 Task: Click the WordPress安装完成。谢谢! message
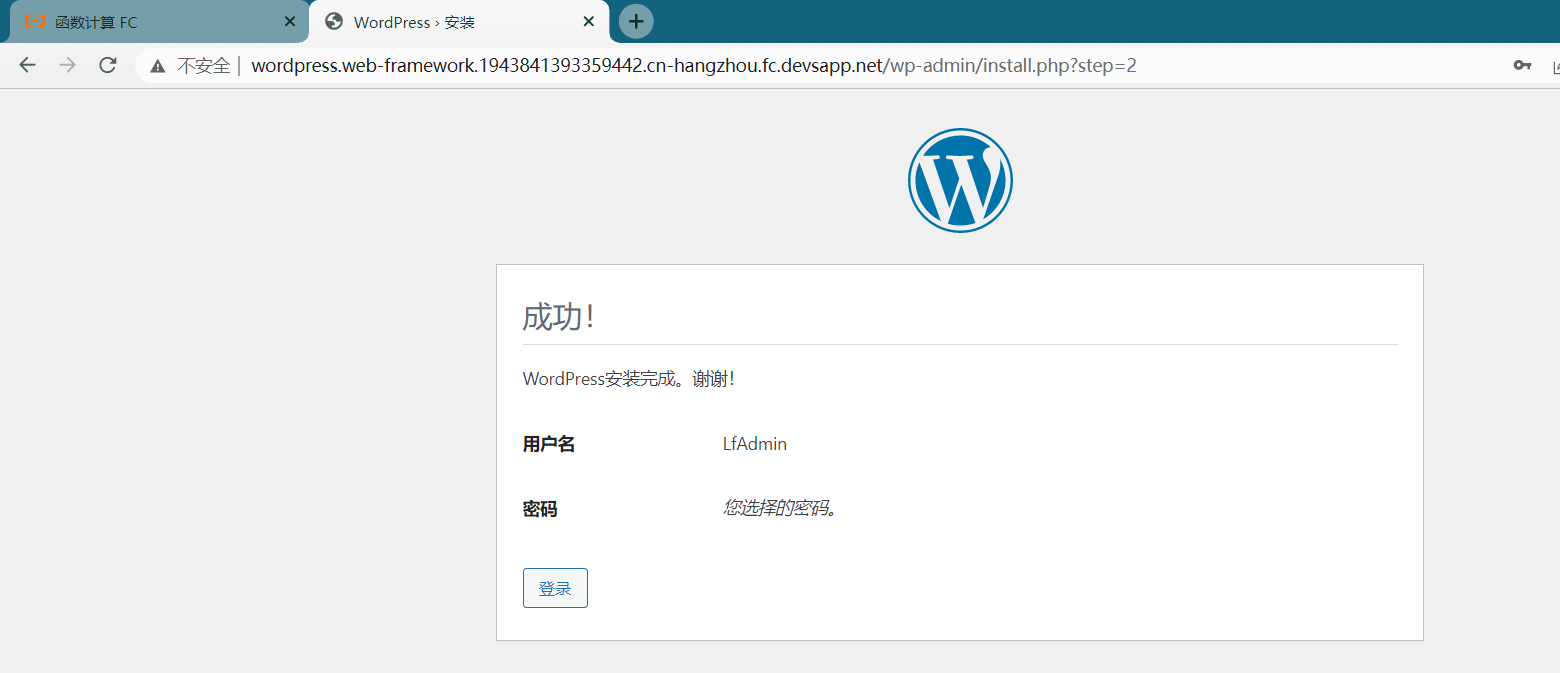click(629, 379)
